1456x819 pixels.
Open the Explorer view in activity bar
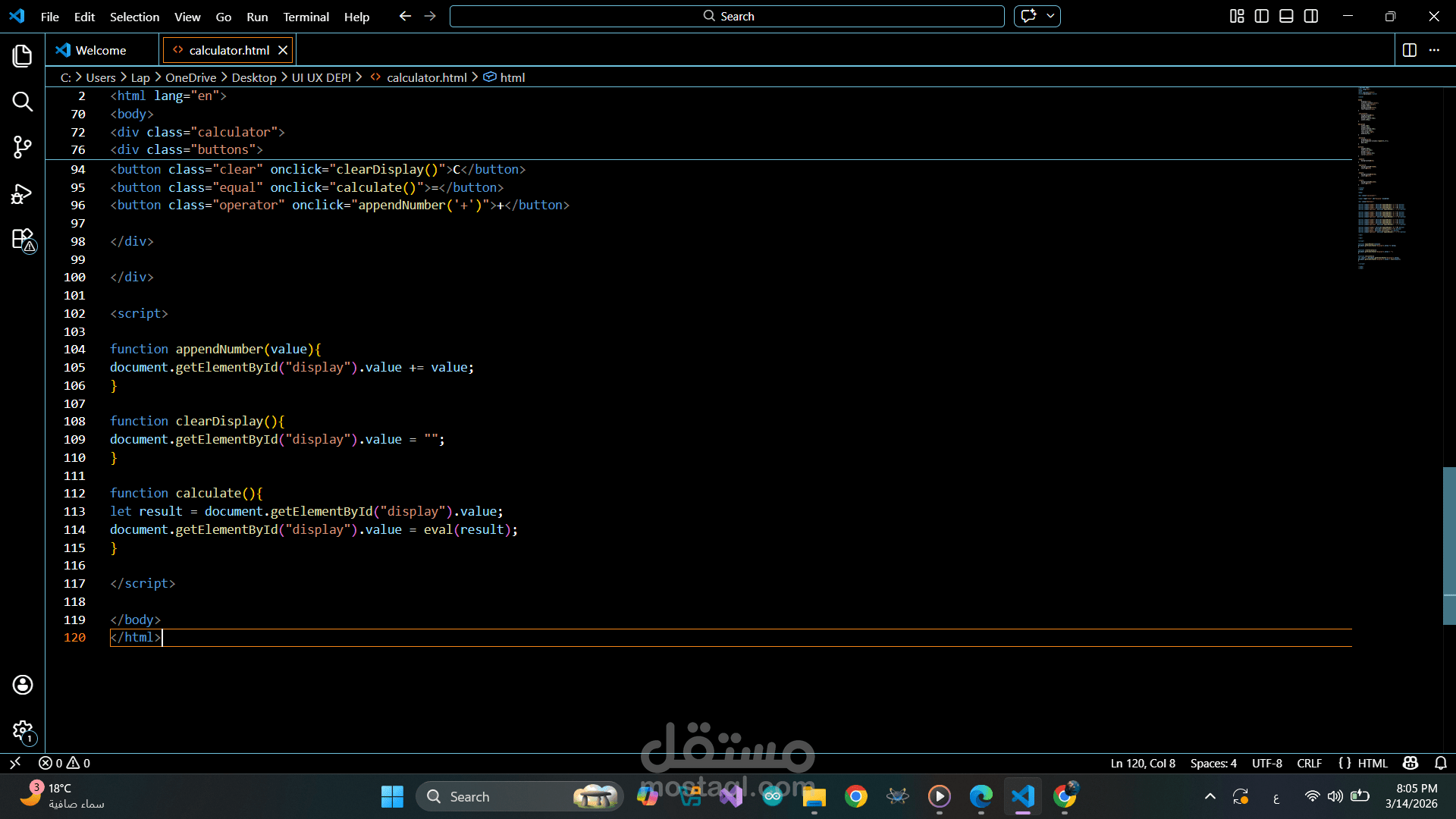22,56
